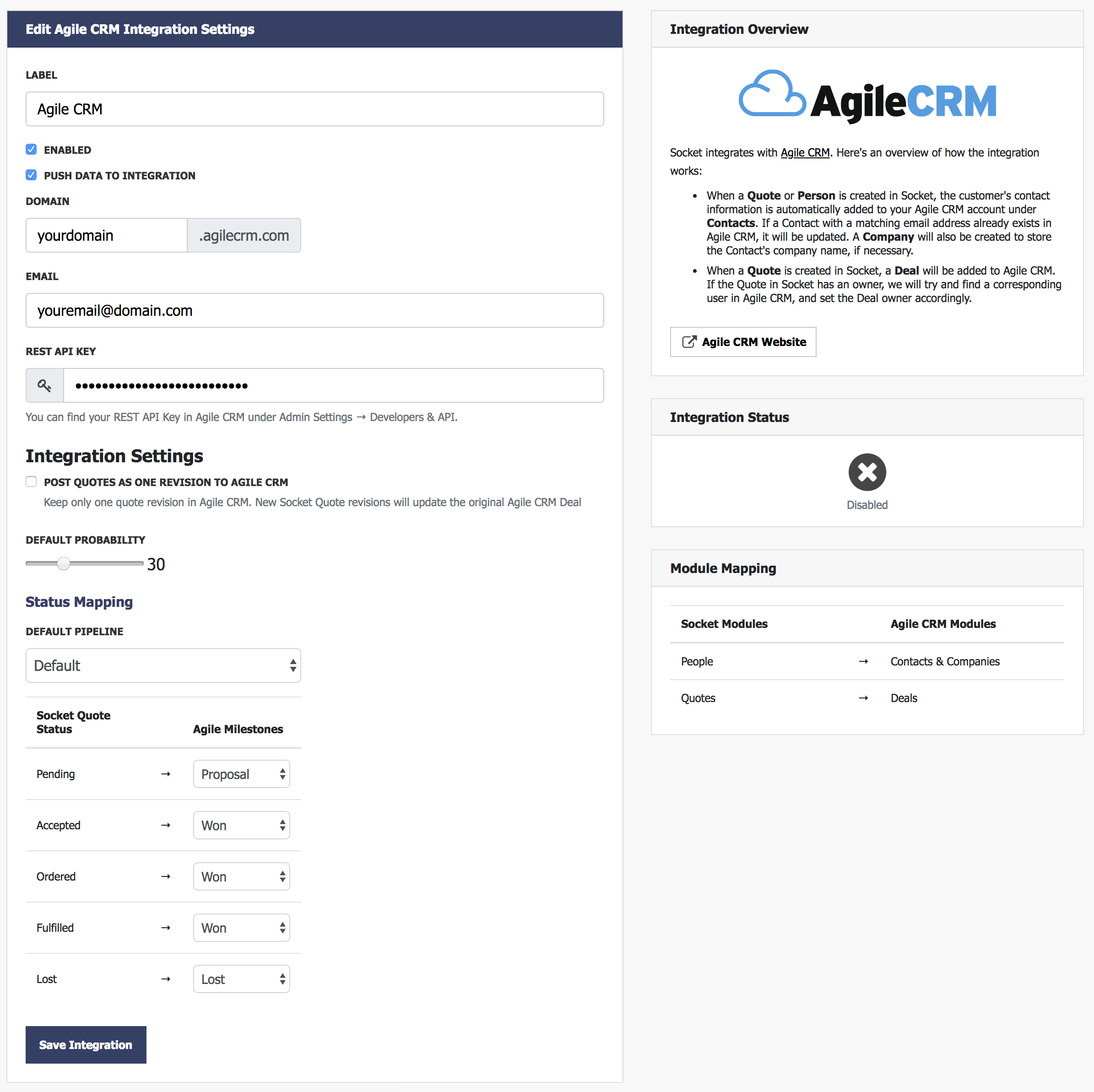This screenshot has height=1092, width=1094.
Task: Click the Pending status label
Action: click(55, 774)
